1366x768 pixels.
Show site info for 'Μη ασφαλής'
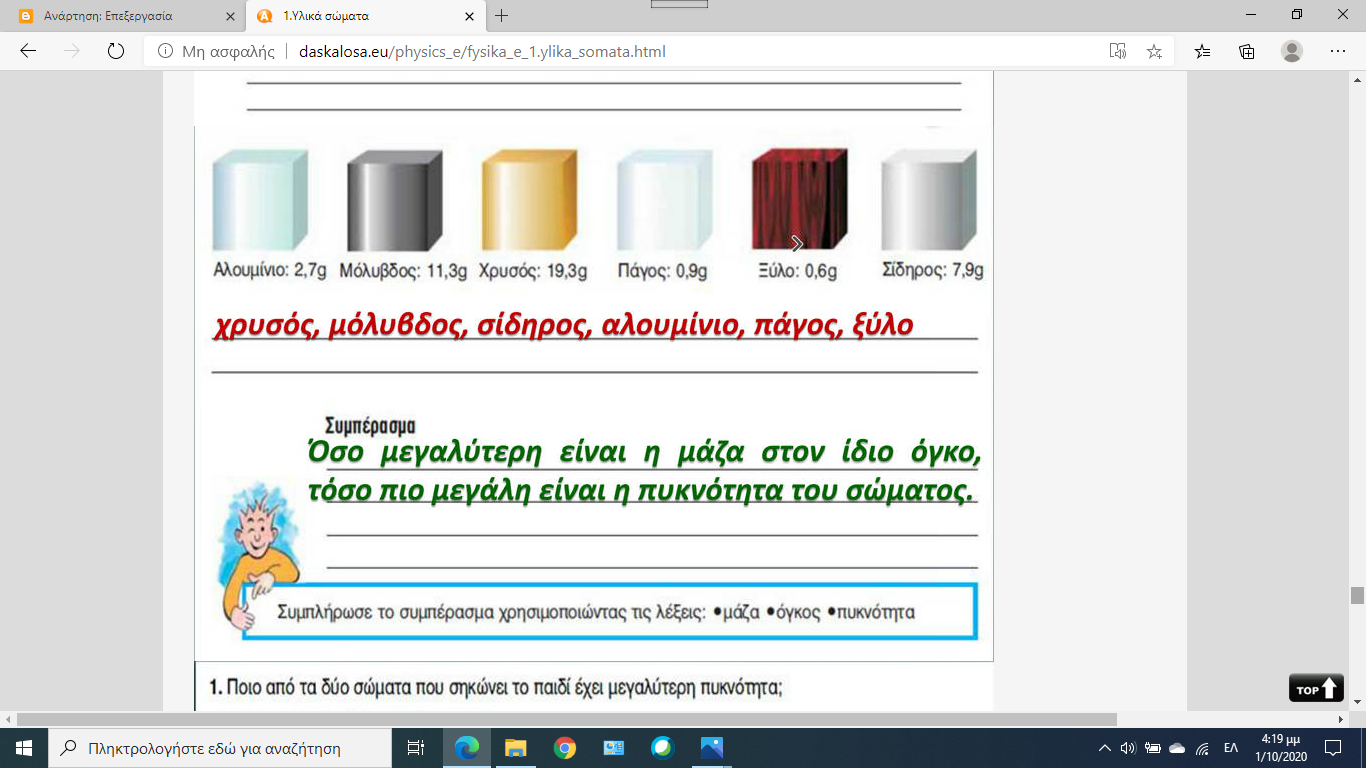point(217,51)
